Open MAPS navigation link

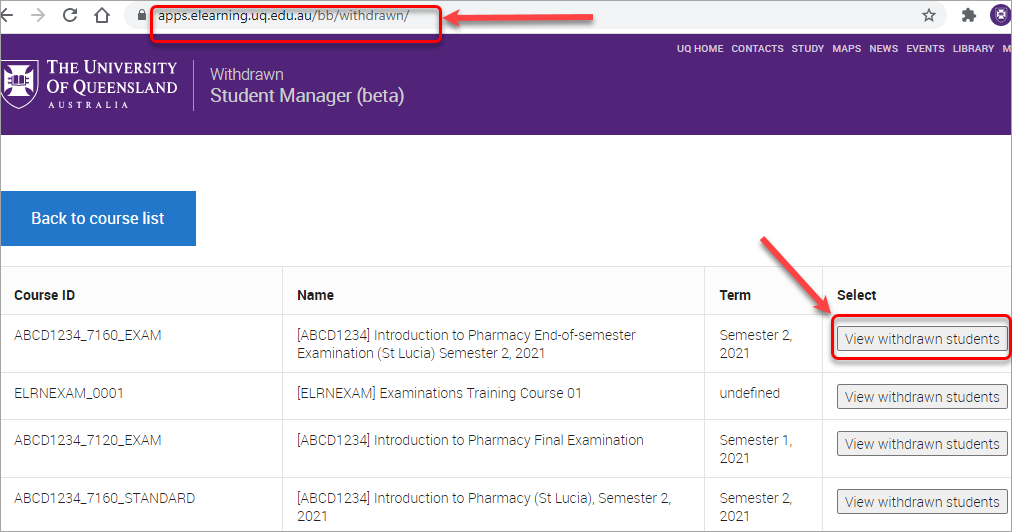click(x=846, y=48)
